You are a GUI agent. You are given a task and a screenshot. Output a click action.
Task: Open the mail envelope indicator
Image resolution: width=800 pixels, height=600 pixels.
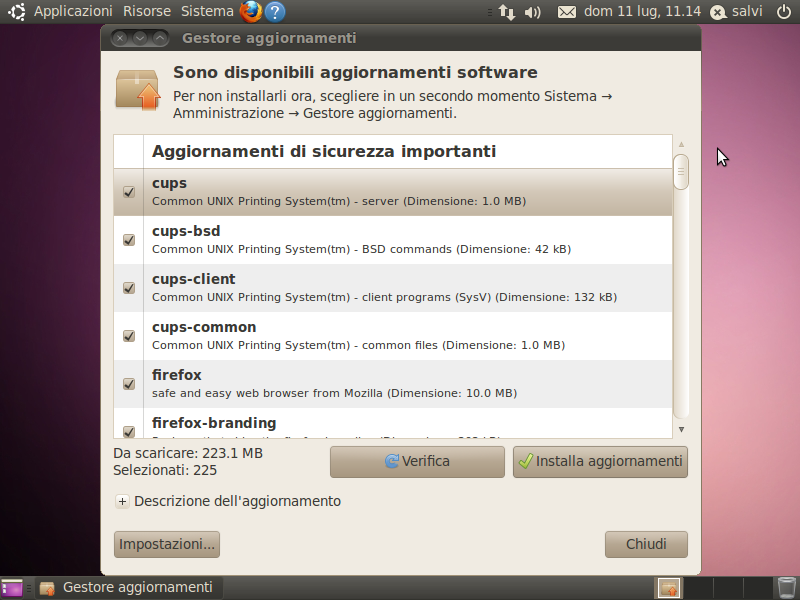coord(566,12)
